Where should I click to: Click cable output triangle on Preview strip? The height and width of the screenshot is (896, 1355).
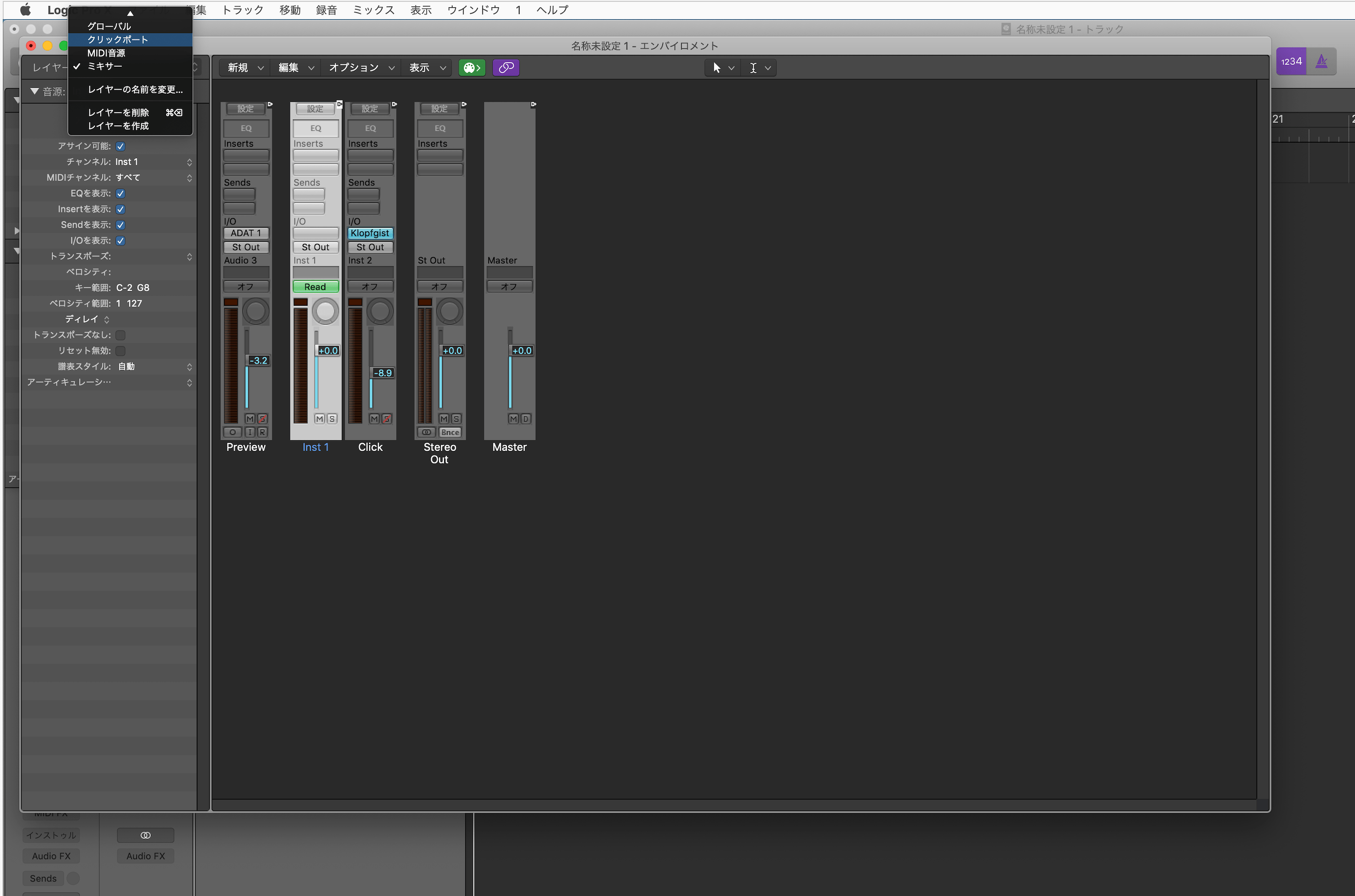[270, 105]
